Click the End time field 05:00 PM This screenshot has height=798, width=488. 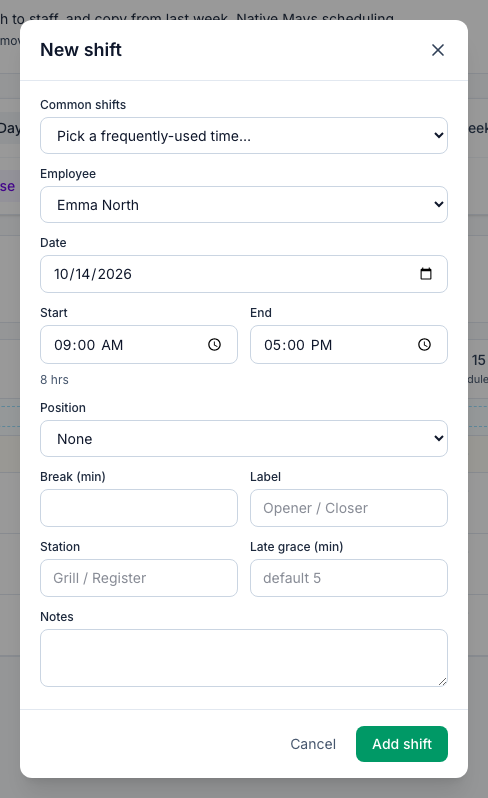(349, 345)
